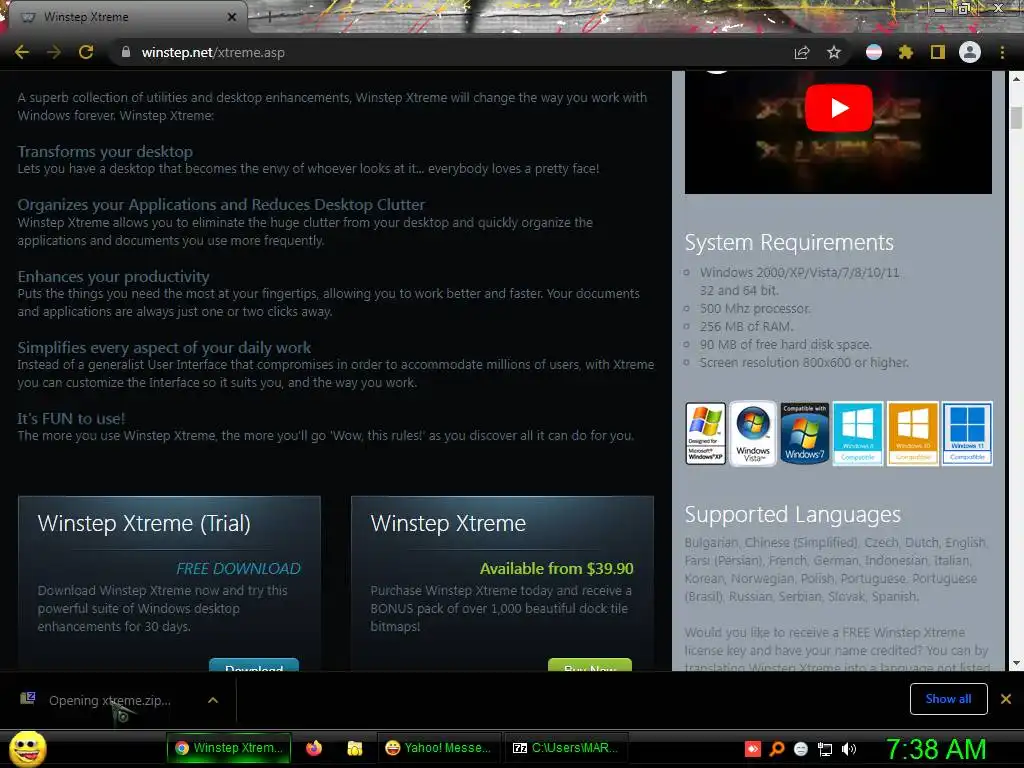Open the Extensions puzzle piece menu
1024x768 pixels.
coord(906,52)
